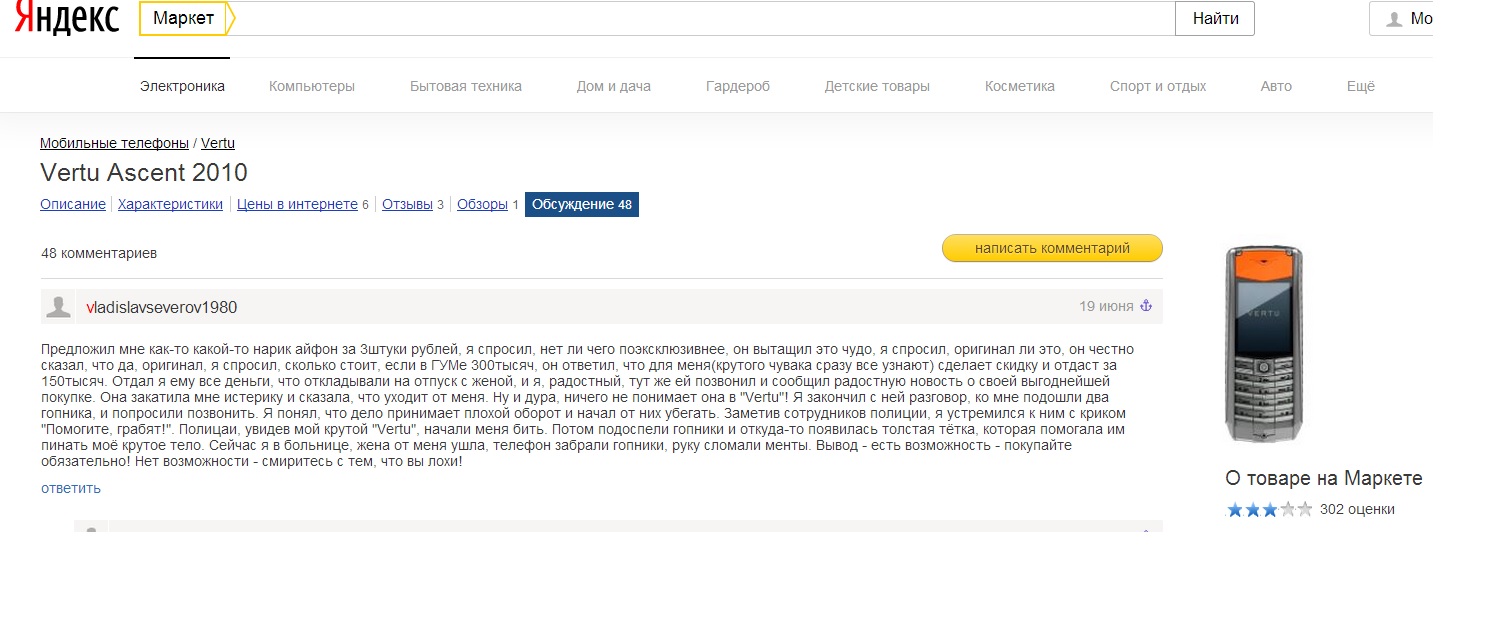
Task: Click the Vertu Ascent 2010 page title
Action: click(x=144, y=172)
